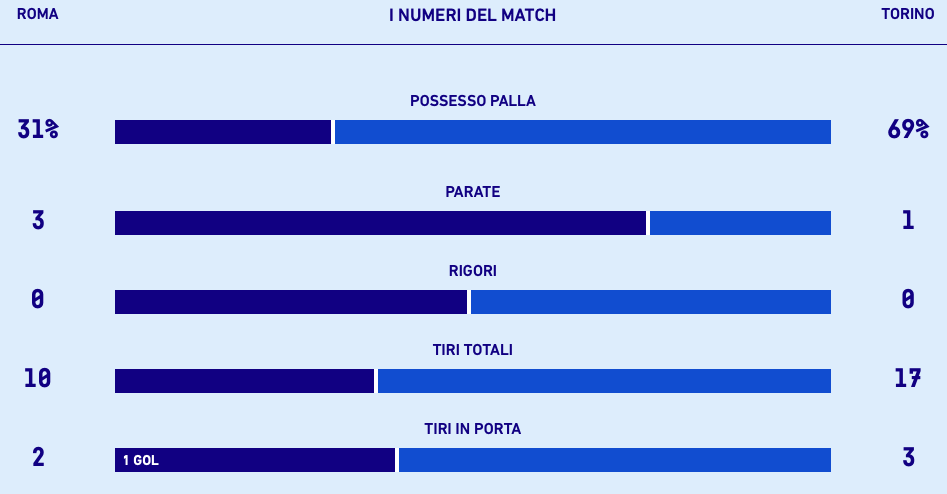Select the I NUMERI DEL MATCH title

(x=472, y=16)
